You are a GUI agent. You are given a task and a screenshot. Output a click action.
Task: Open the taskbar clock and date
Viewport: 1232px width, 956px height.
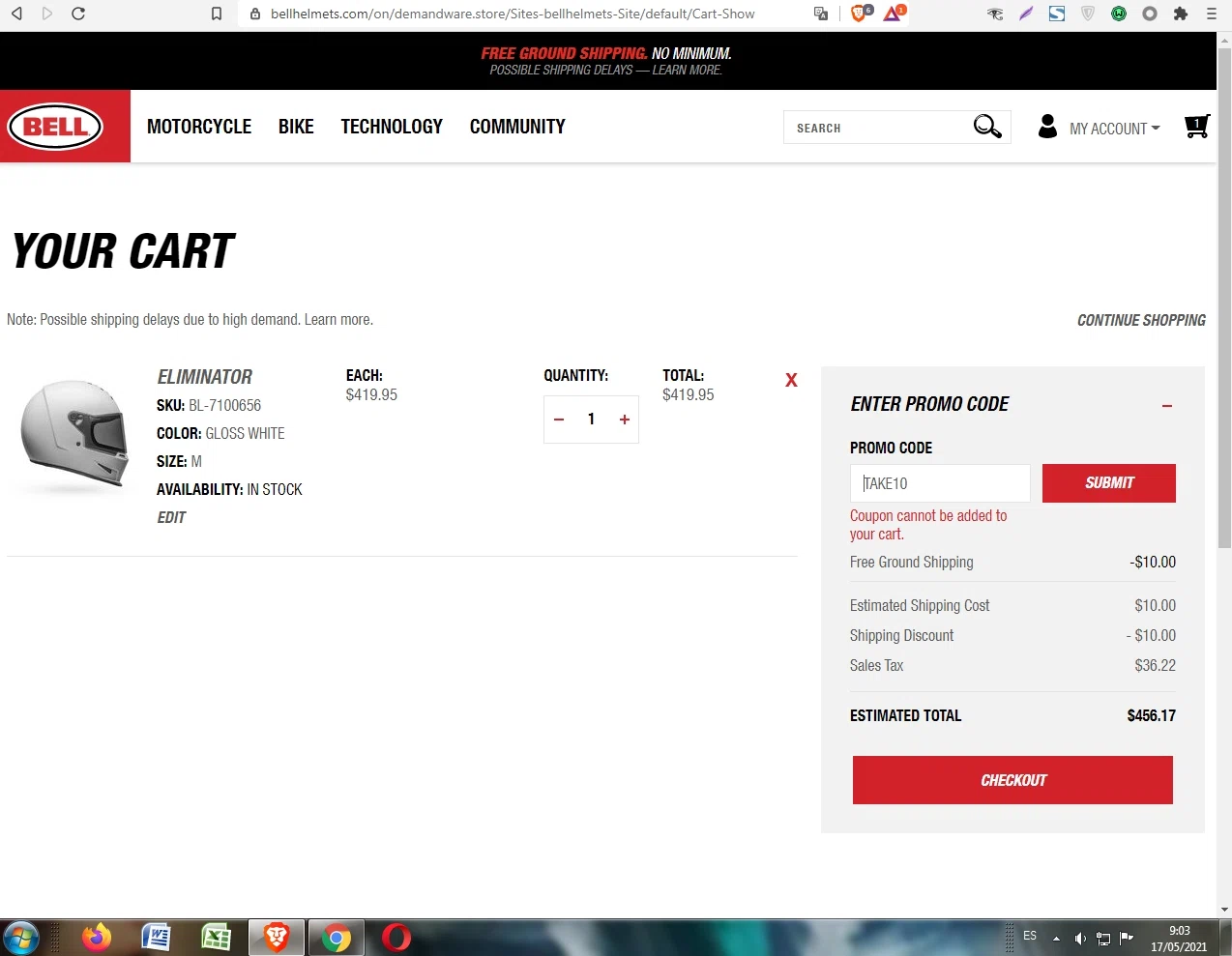click(x=1179, y=939)
